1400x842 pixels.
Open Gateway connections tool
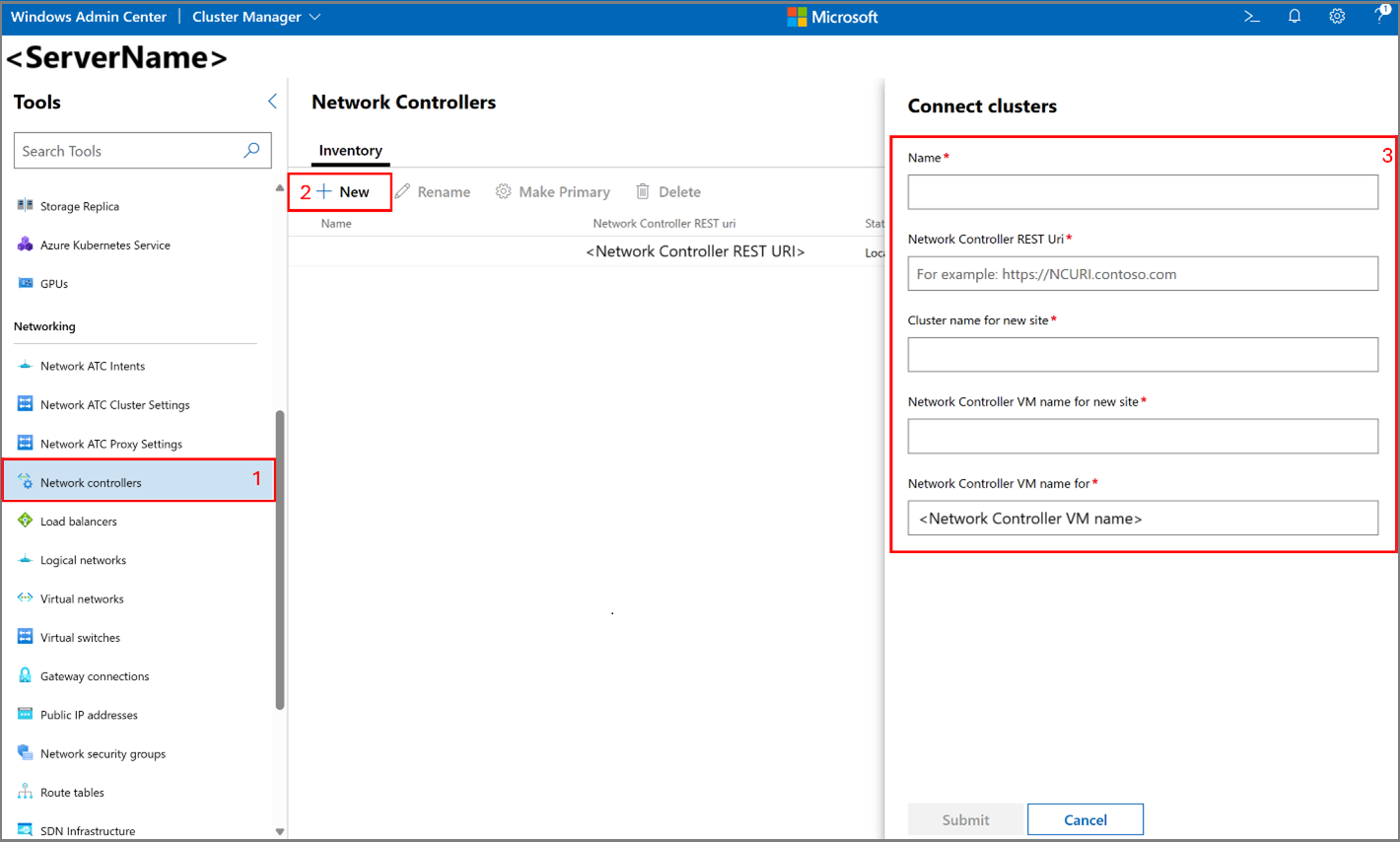click(x=95, y=676)
